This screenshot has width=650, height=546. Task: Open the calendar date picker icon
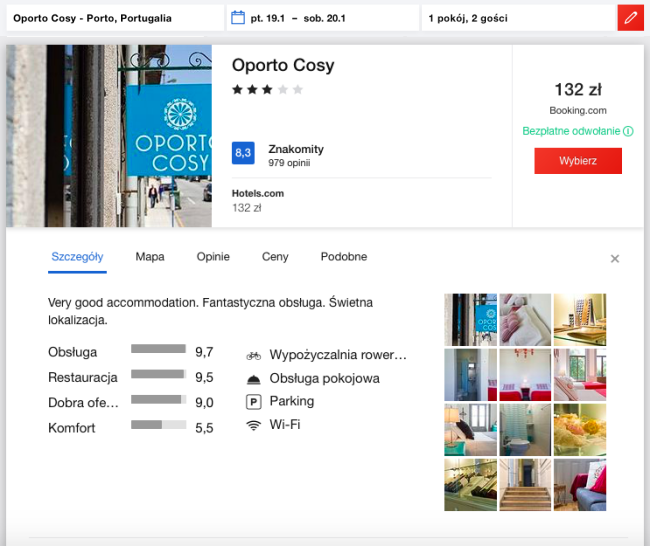point(237,18)
